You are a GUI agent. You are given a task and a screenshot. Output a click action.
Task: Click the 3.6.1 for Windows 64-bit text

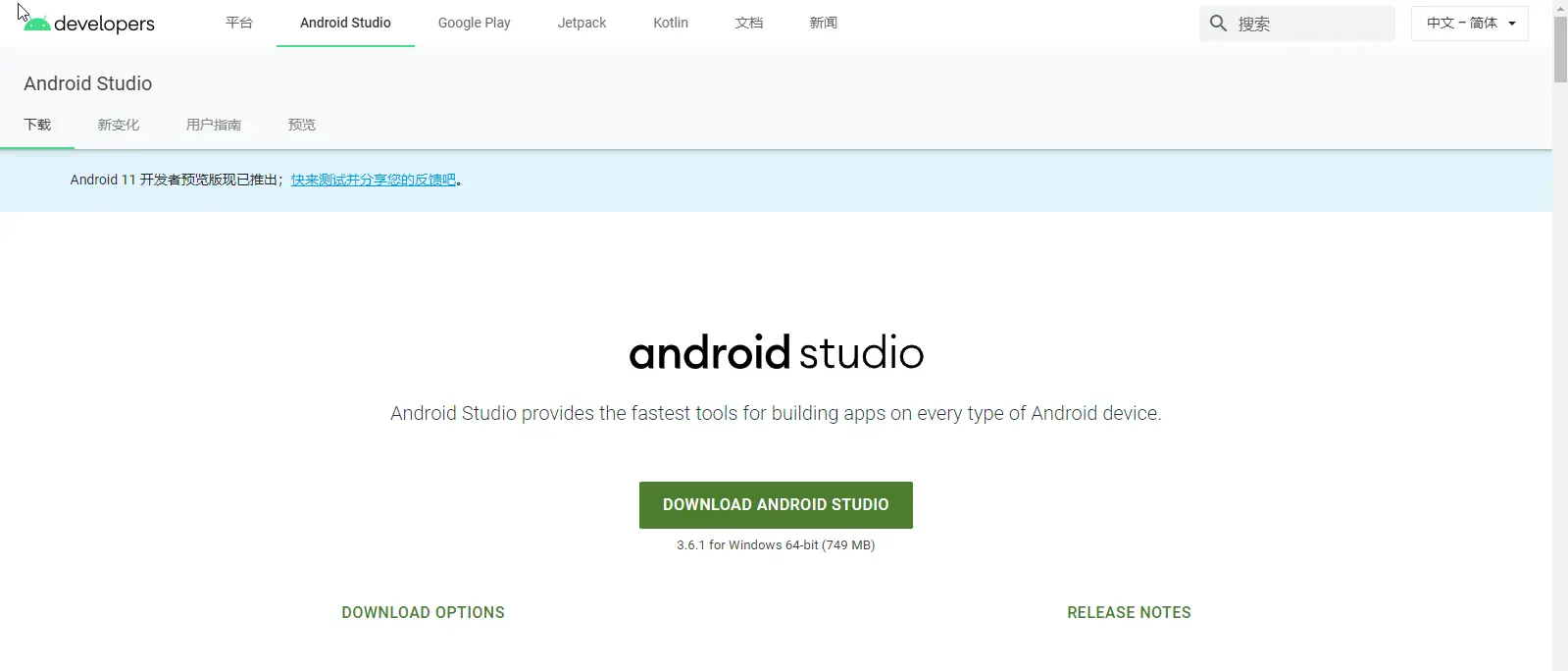(776, 545)
